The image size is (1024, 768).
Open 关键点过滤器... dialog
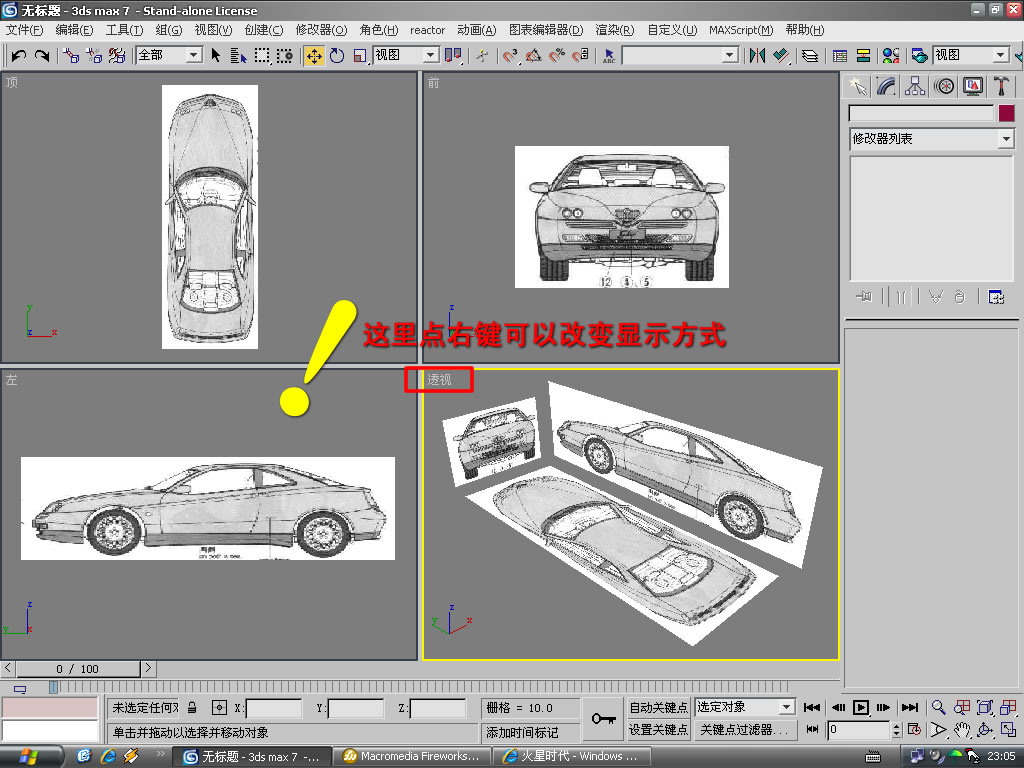click(744, 729)
